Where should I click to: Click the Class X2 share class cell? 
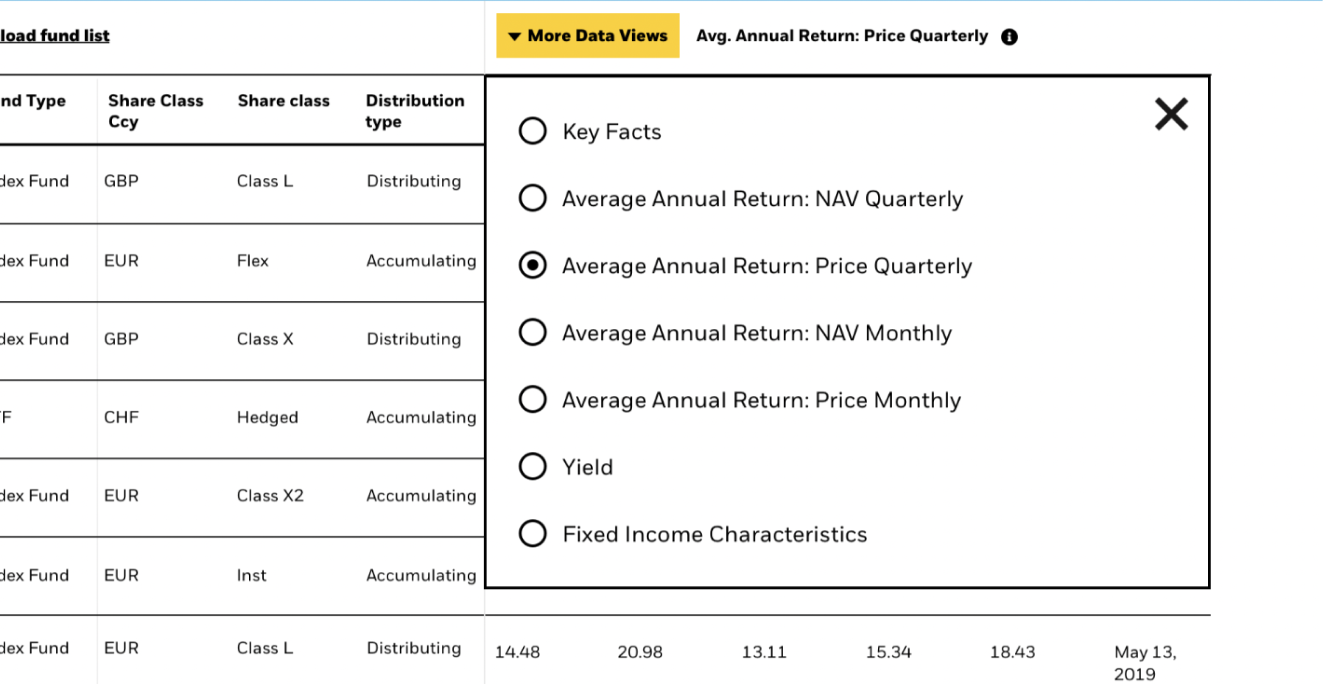(x=270, y=496)
